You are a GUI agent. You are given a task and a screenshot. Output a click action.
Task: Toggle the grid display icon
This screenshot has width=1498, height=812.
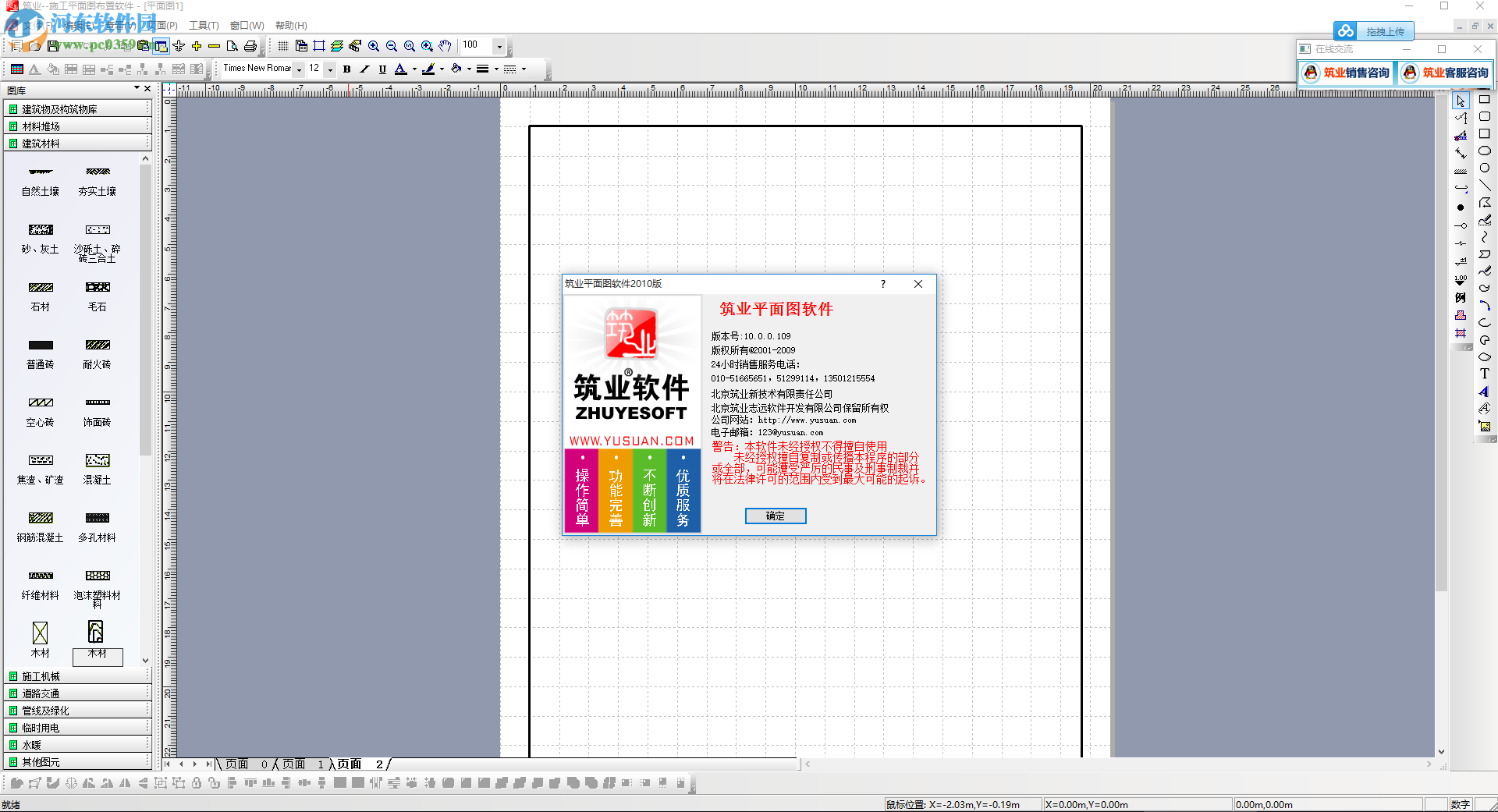pyautogui.click(x=283, y=46)
